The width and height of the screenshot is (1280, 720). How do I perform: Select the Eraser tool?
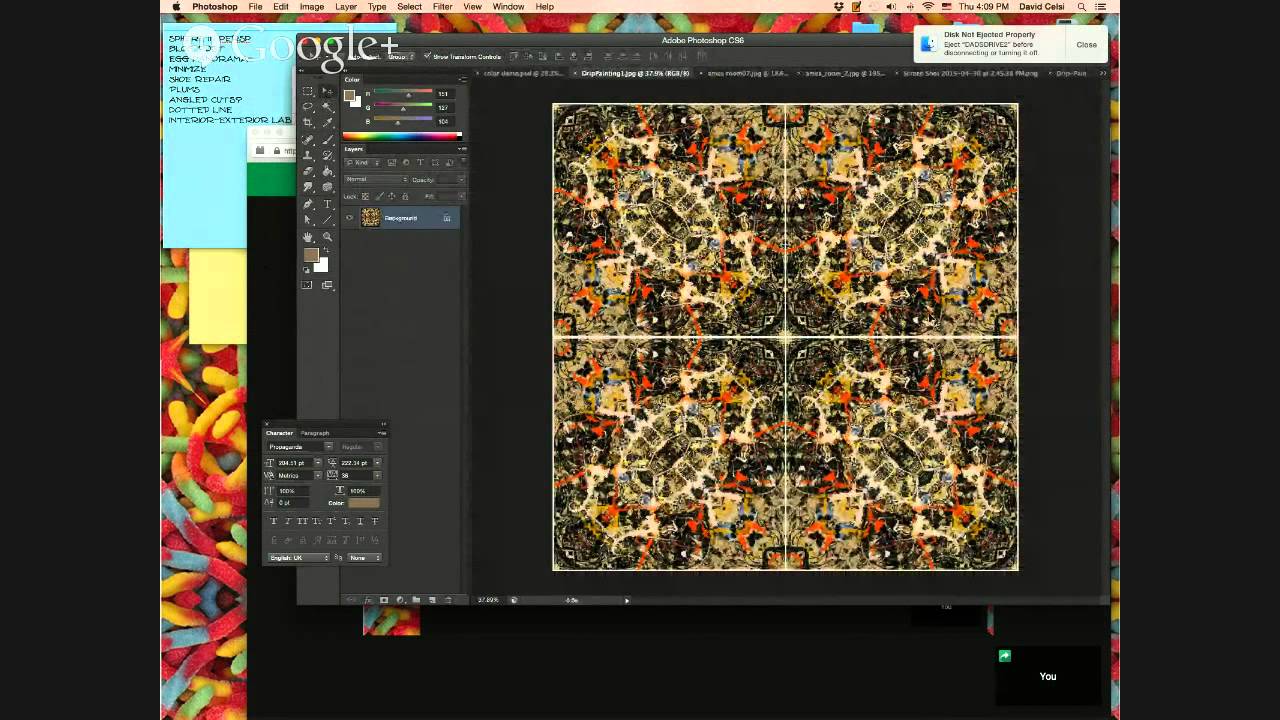[308, 171]
